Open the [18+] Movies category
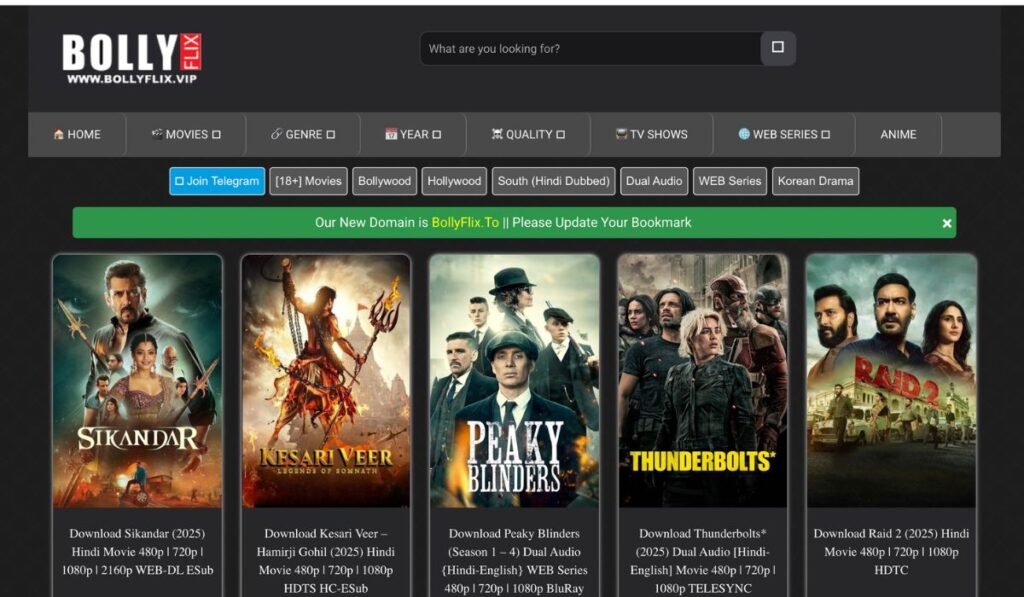This screenshot has height=597, width=1024. 308,181
